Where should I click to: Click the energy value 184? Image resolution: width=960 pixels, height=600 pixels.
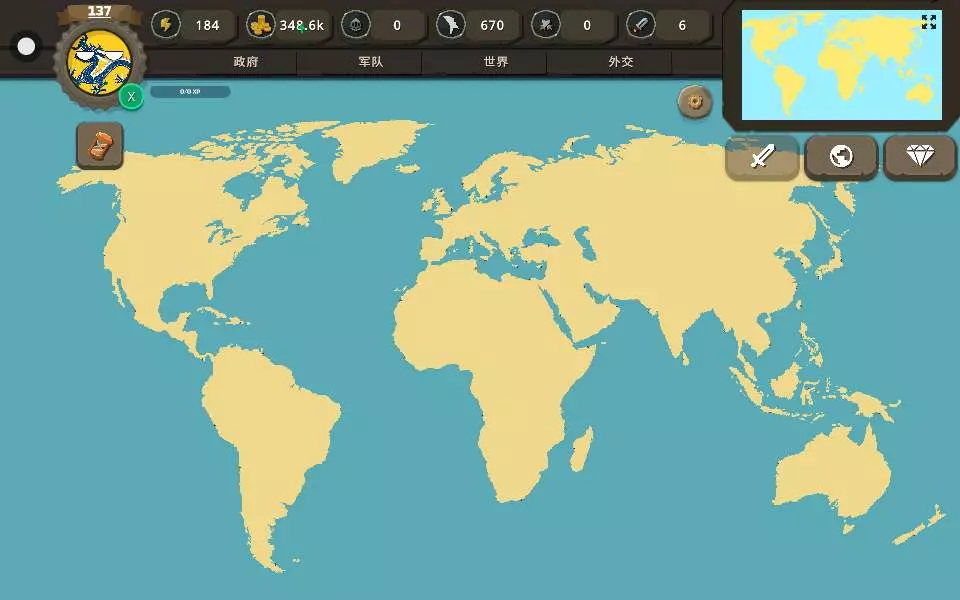point(207,26)
